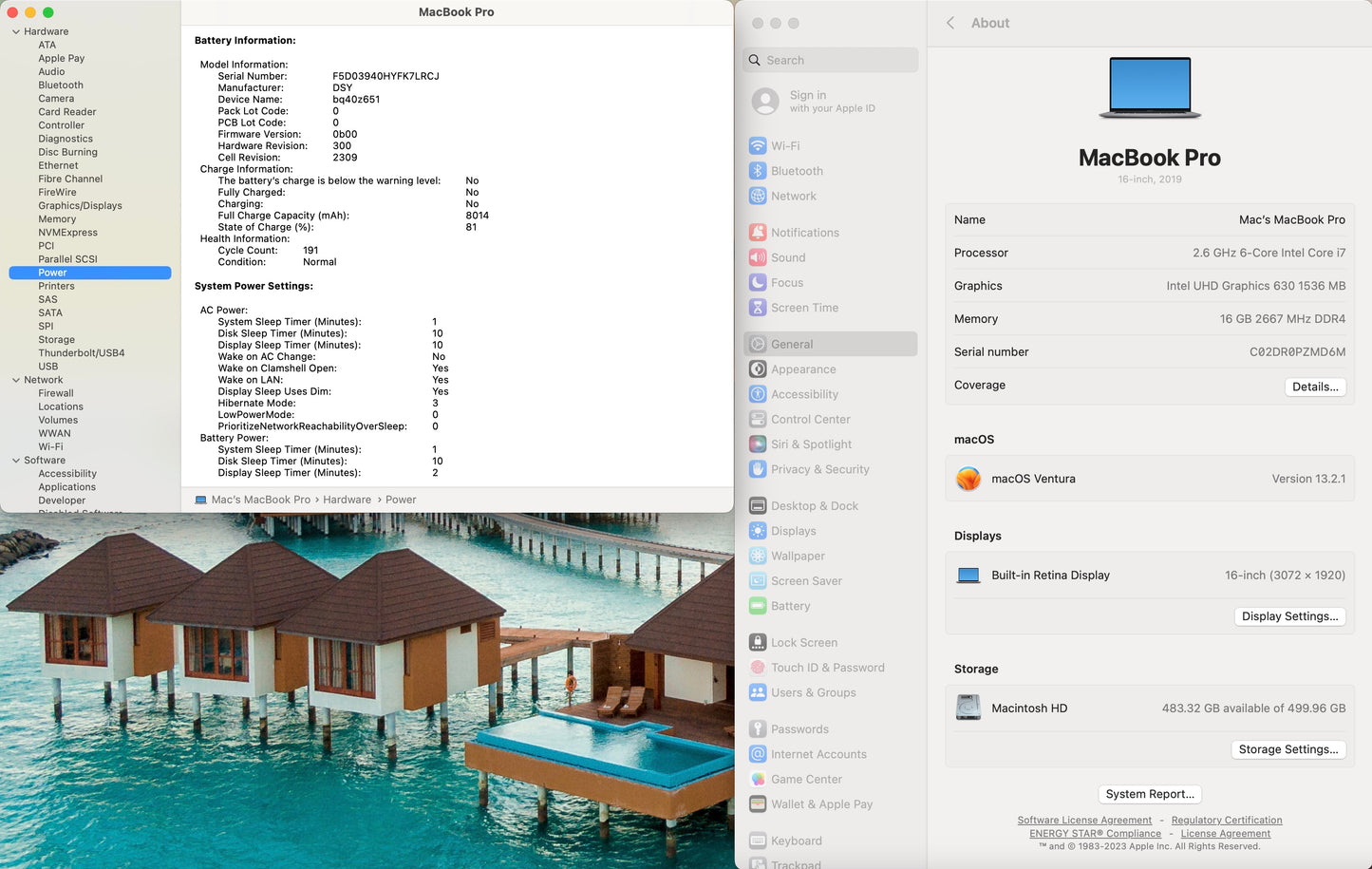Open Privacy & Security settings pane
Image resolution: width=1372 pixels, height=869 pixels.
click(819, 469)
